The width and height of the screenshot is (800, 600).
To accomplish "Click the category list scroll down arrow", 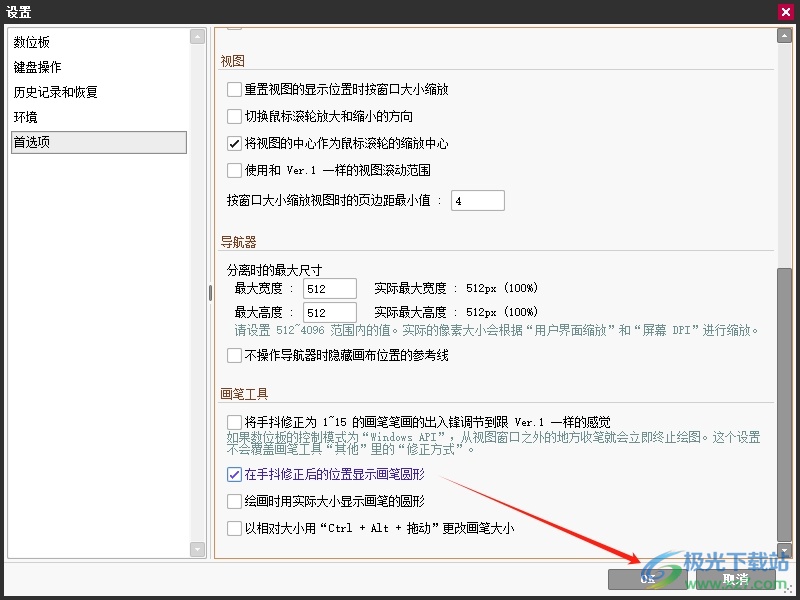I will pos(197,549).
